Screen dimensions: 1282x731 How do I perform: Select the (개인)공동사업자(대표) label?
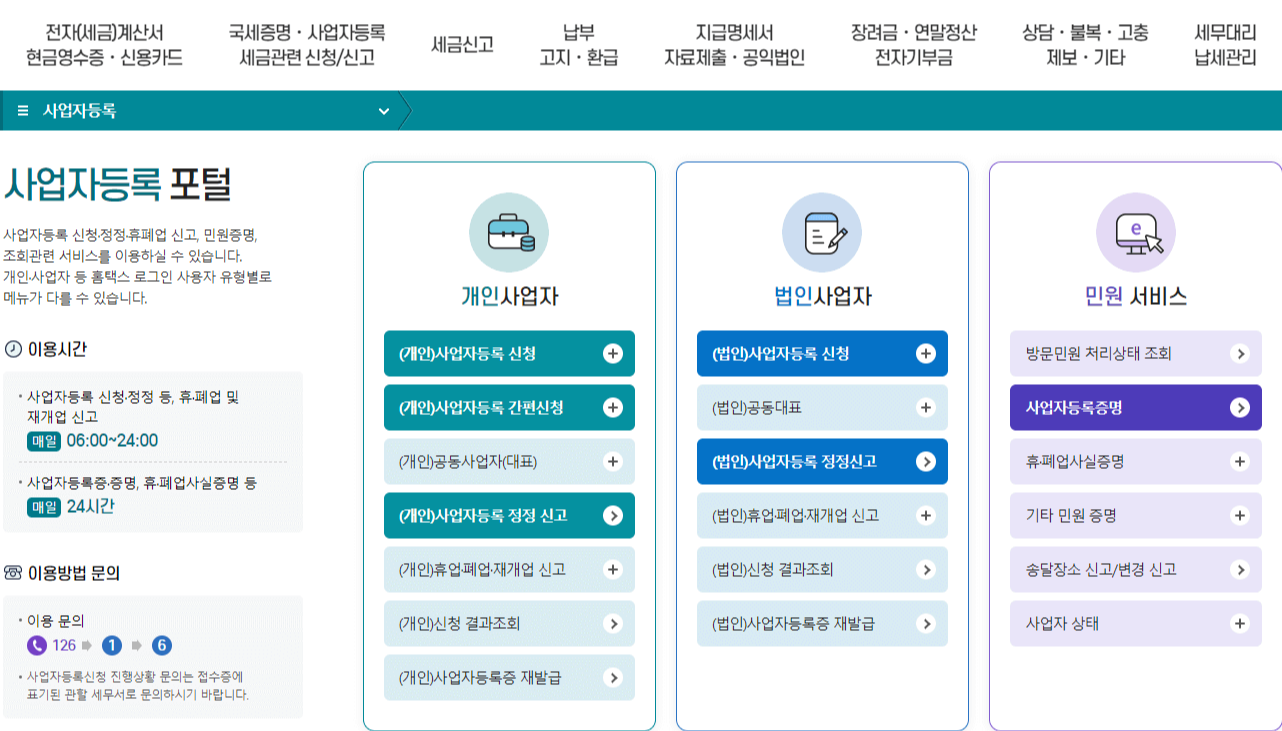[x=468, y=462]
